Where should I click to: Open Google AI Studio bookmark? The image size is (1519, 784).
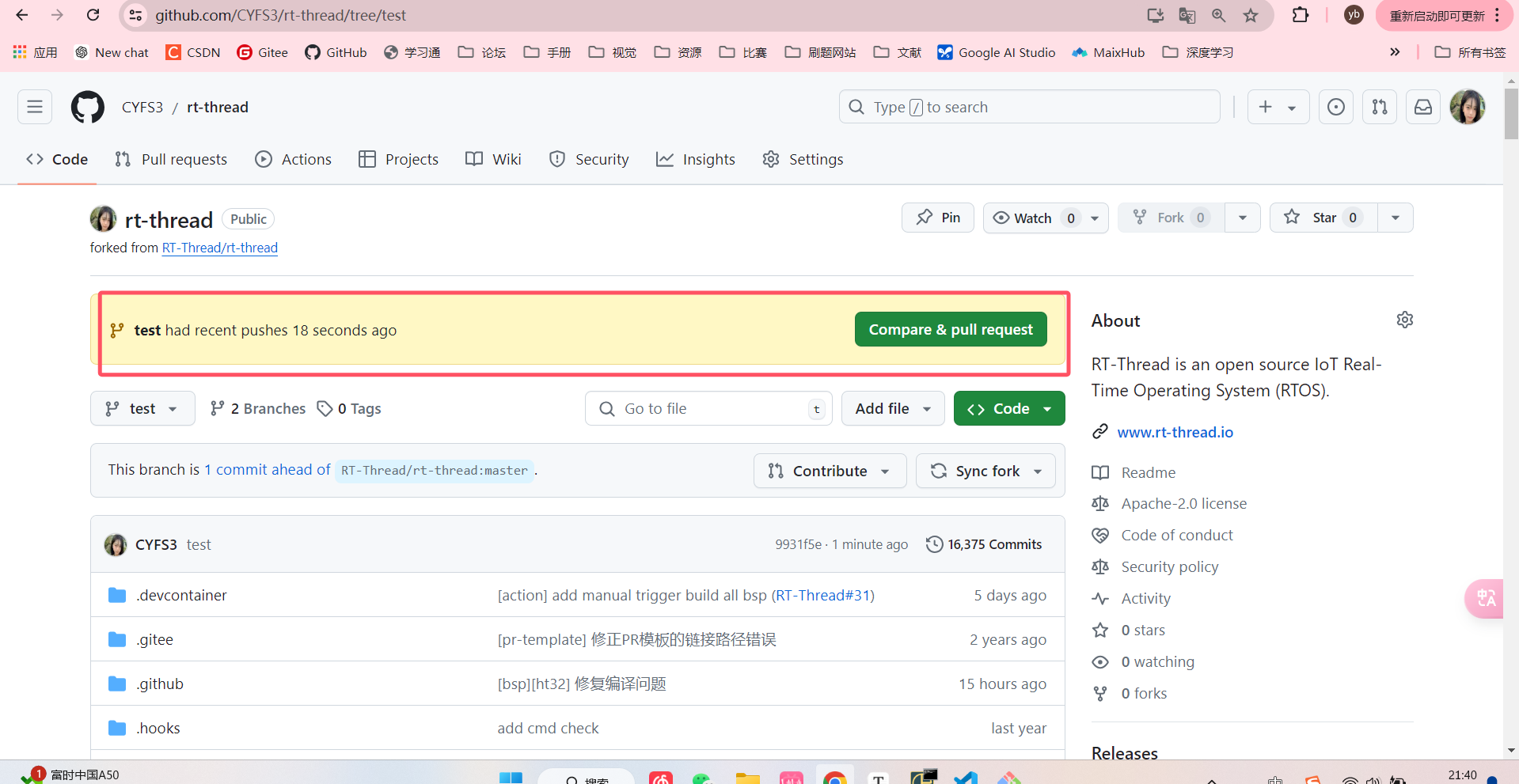click(x=996, y=52)
